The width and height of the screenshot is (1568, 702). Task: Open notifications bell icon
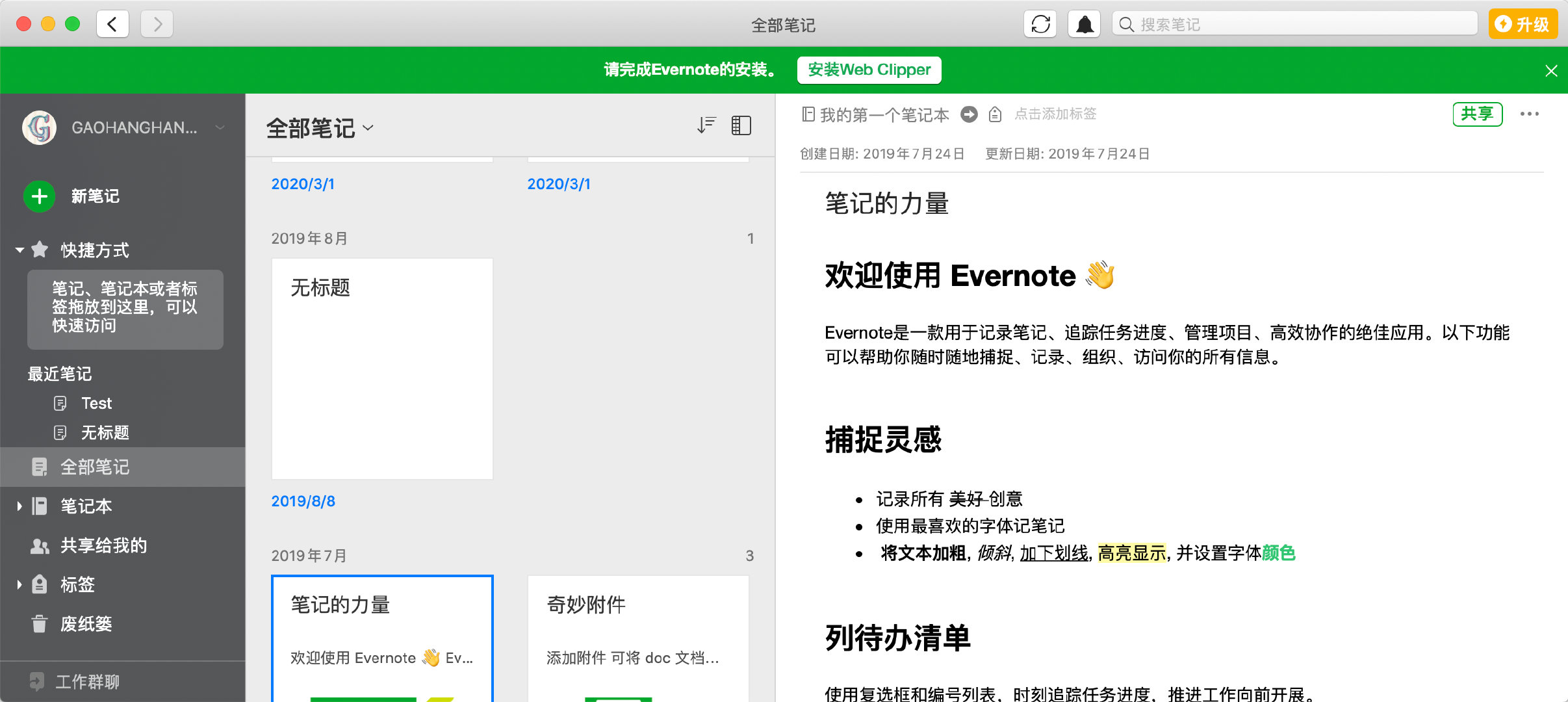pos(1084,25)
